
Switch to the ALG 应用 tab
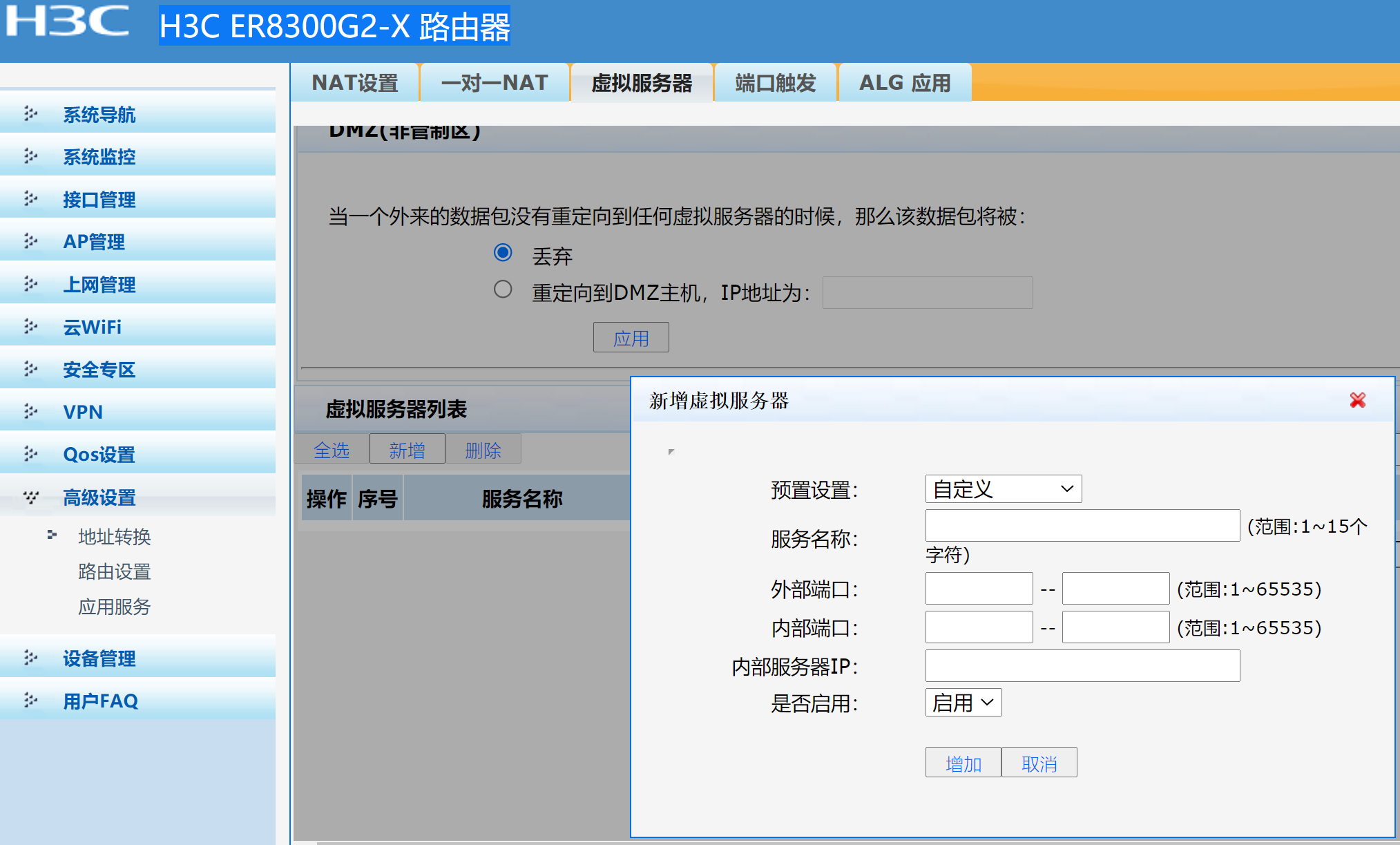(904, 83)
